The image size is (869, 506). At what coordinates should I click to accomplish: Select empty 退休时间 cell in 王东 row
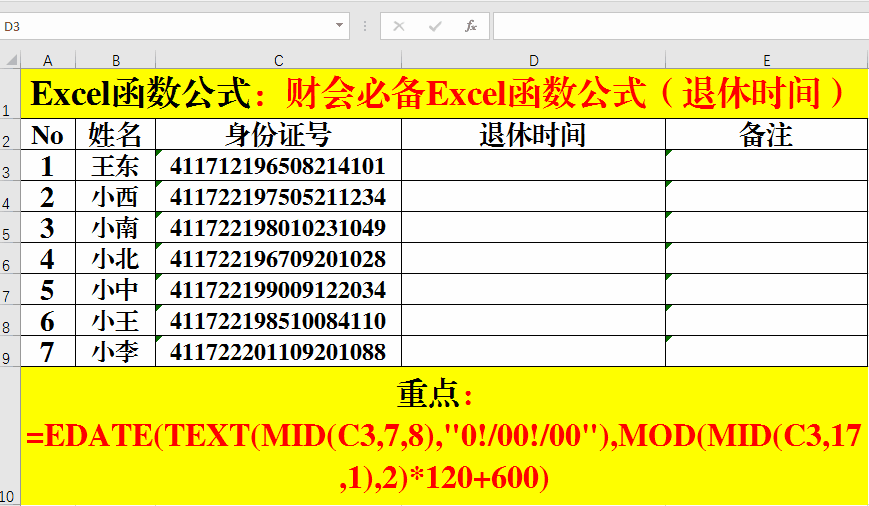(x=533, y=165)
